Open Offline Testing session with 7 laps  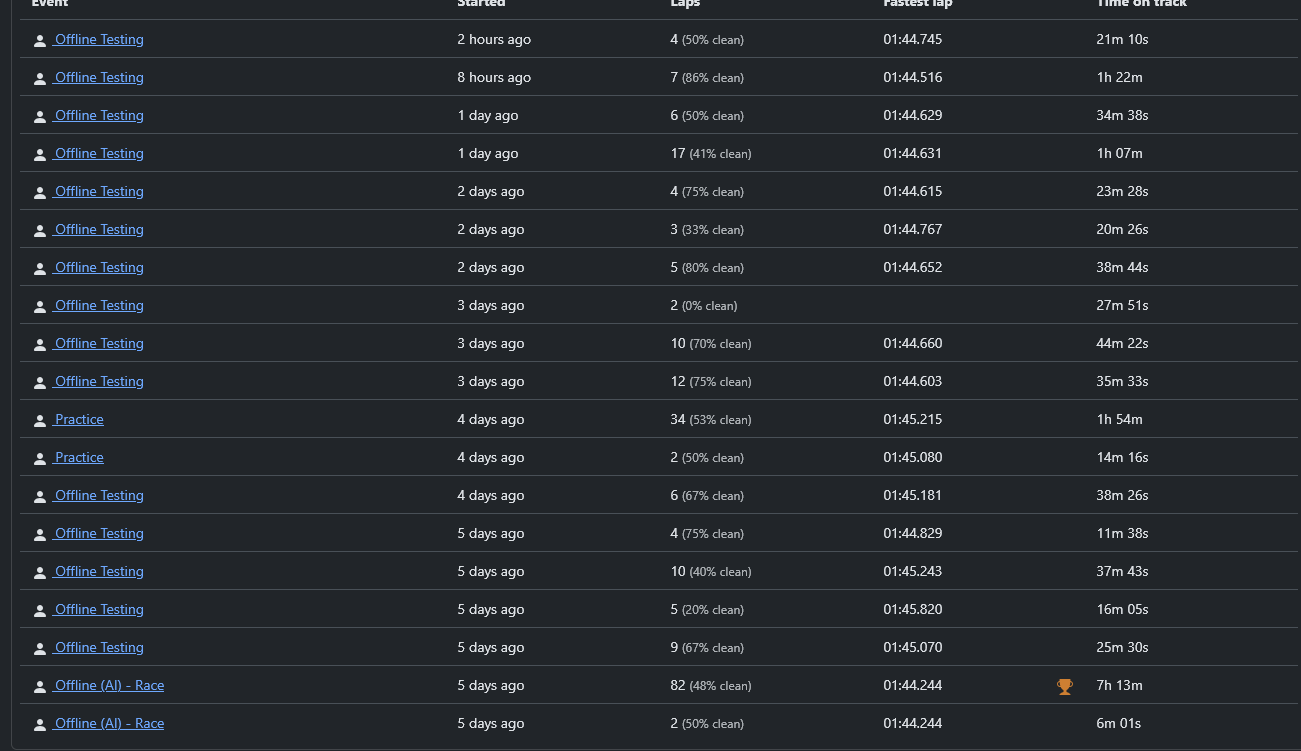pyautogui.click(x=98, y=77)
